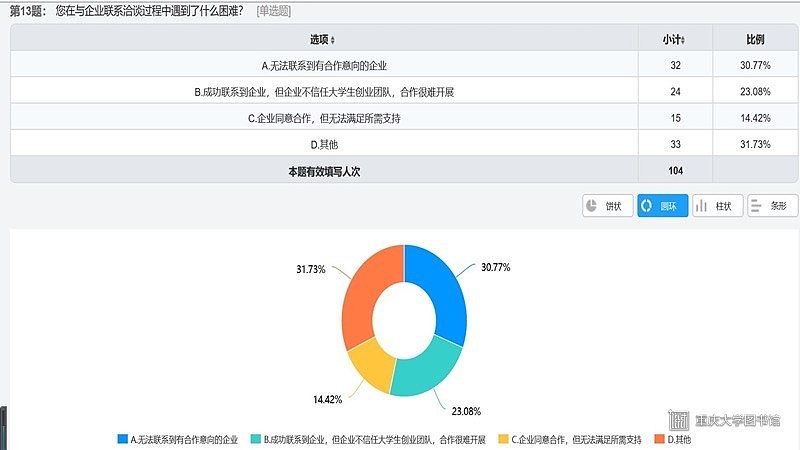Show results as 柱状 column chart

click(717, 206)
